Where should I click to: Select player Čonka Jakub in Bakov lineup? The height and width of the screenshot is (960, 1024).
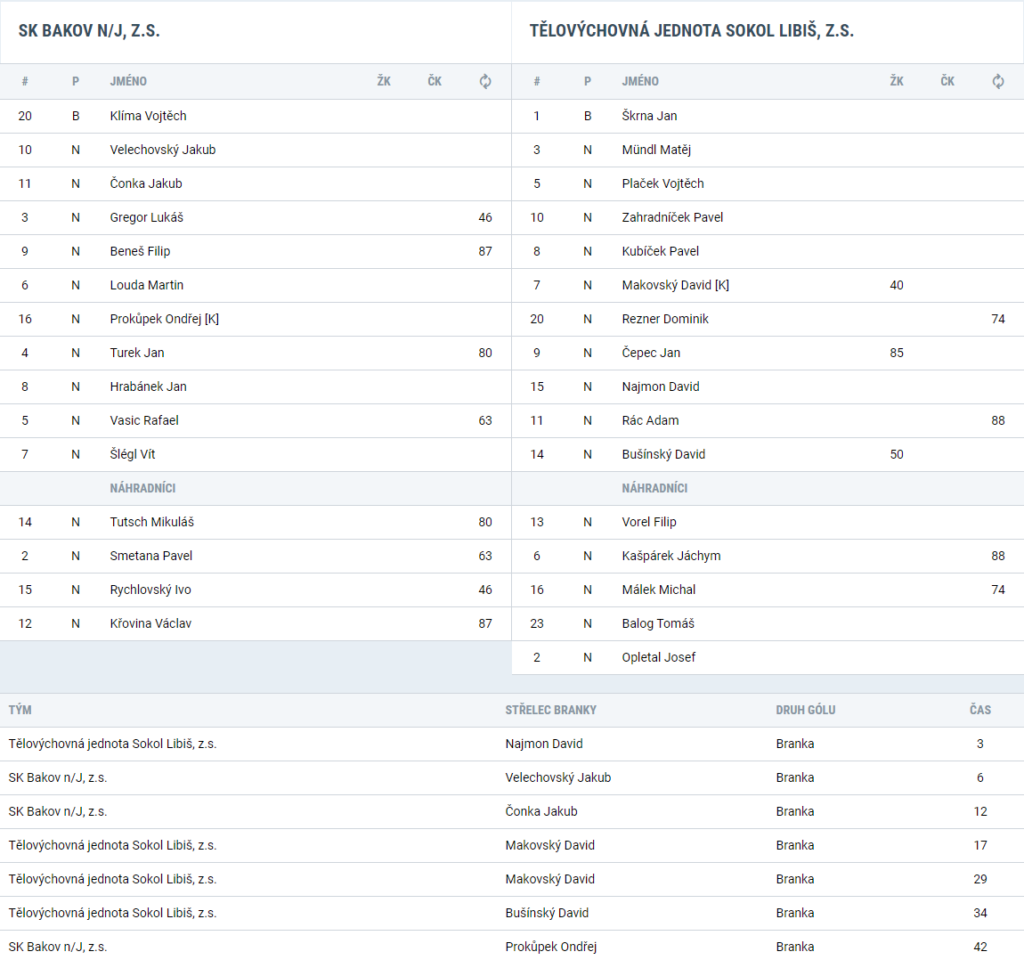(x=146, y=184)
